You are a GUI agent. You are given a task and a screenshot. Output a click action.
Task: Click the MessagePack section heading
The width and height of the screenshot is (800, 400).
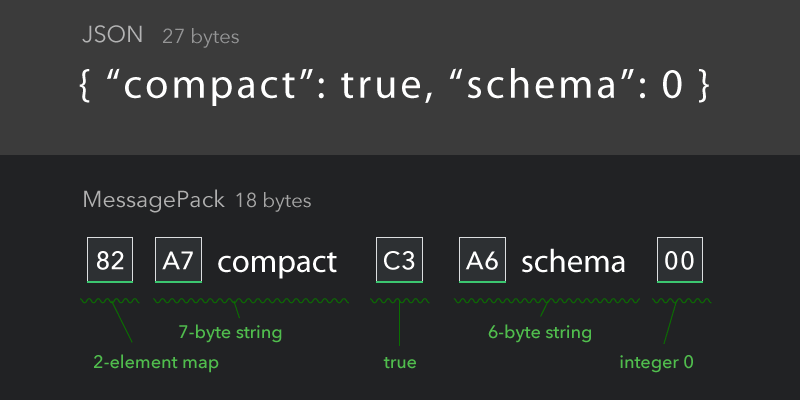pos(154,200)
